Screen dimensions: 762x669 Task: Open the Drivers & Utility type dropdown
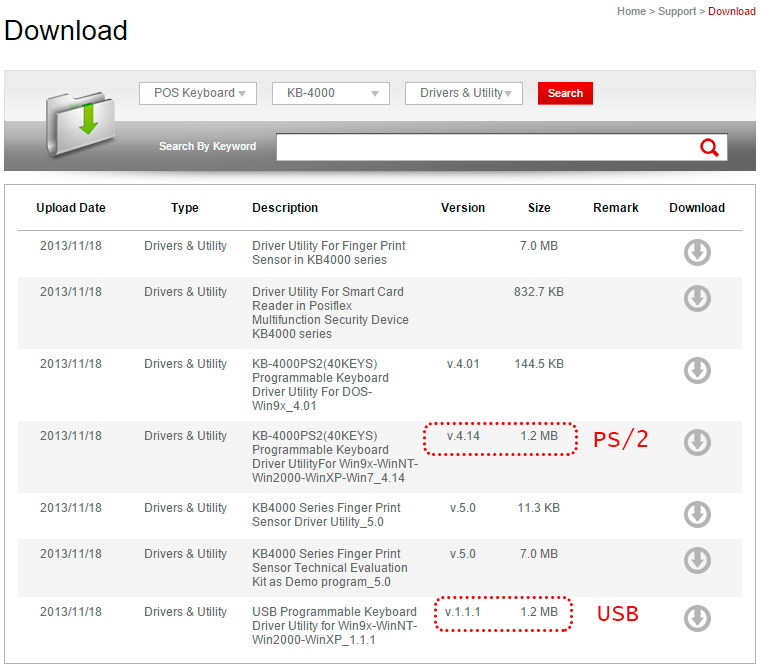click(464, 93)
